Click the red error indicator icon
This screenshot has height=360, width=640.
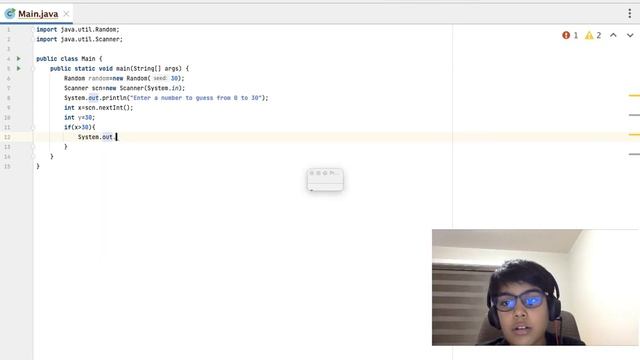pos(566,36)
